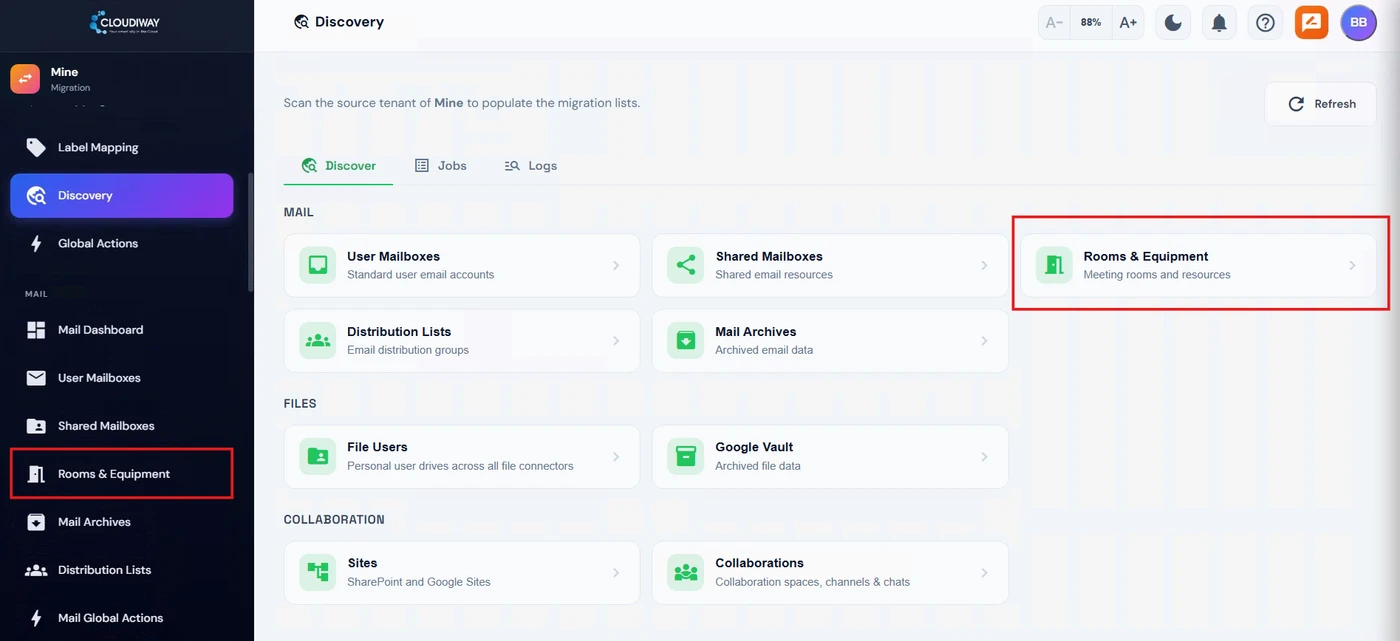Click the Shared Mailboxes card share icon
Viewport: 1400px width, 641px height.
(x=686, y=265)
